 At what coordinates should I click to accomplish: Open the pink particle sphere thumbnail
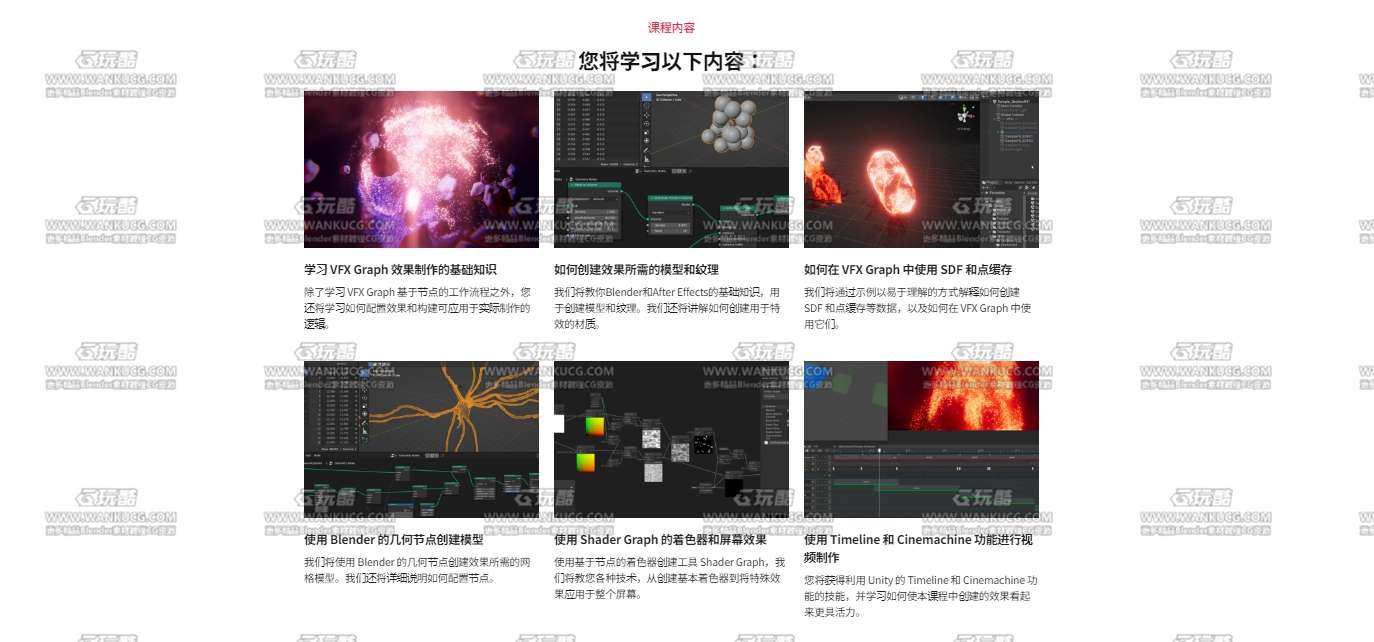(x=421, y=169)
